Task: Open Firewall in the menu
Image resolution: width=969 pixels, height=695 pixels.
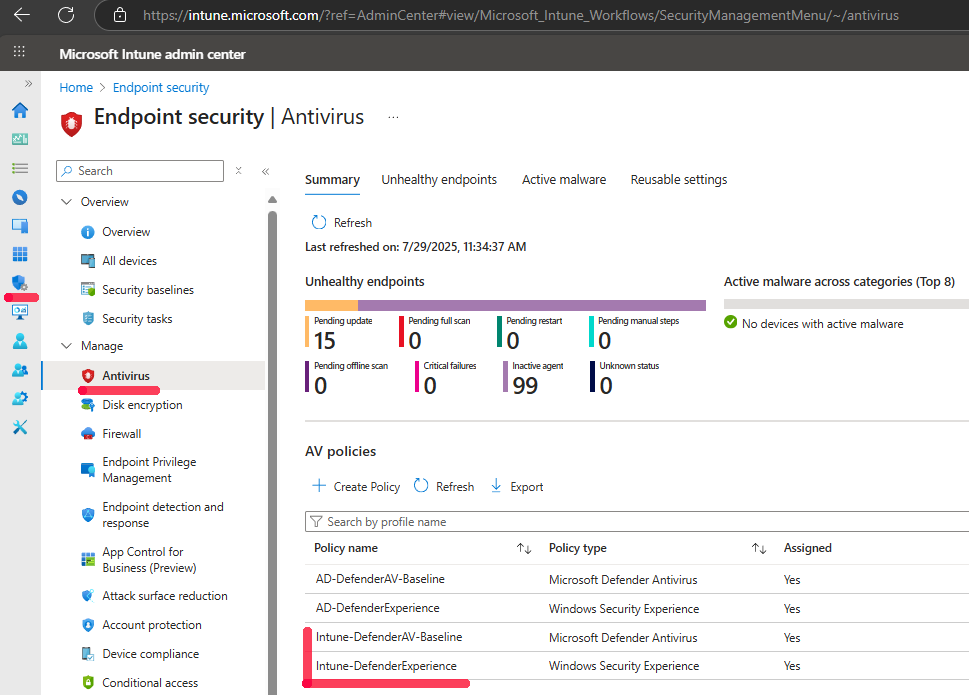Action: tap(122, 434)
